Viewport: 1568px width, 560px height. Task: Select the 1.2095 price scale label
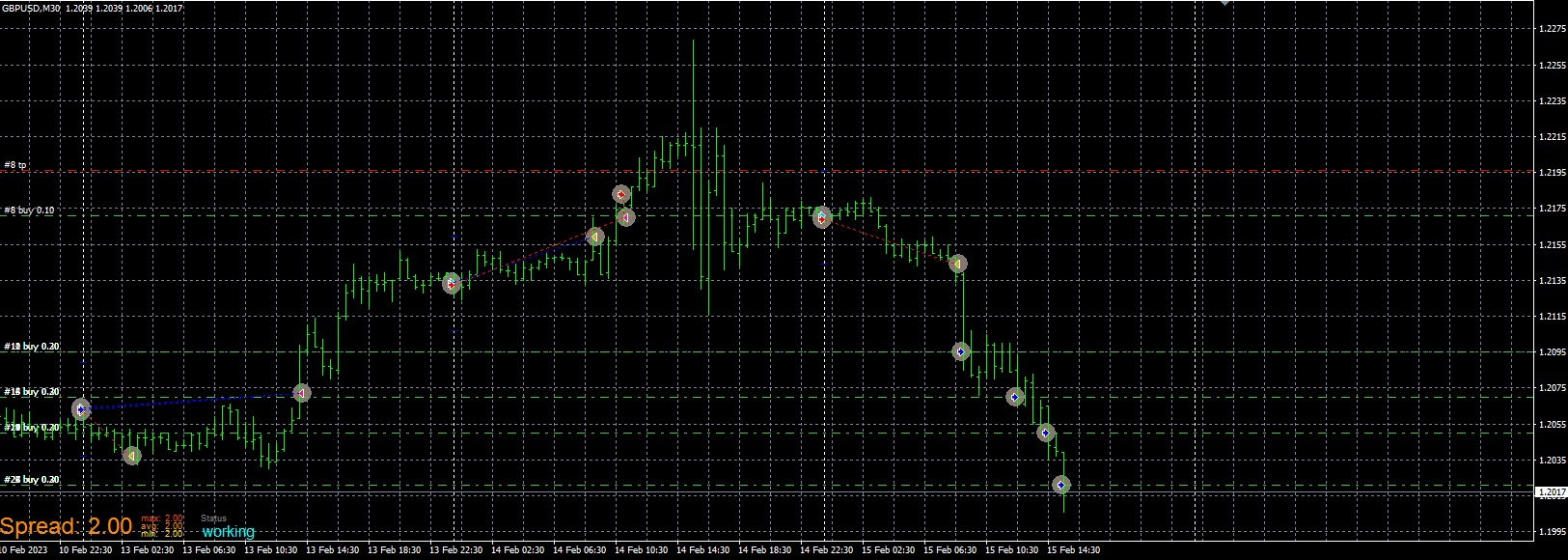[x=1553, y=352]
